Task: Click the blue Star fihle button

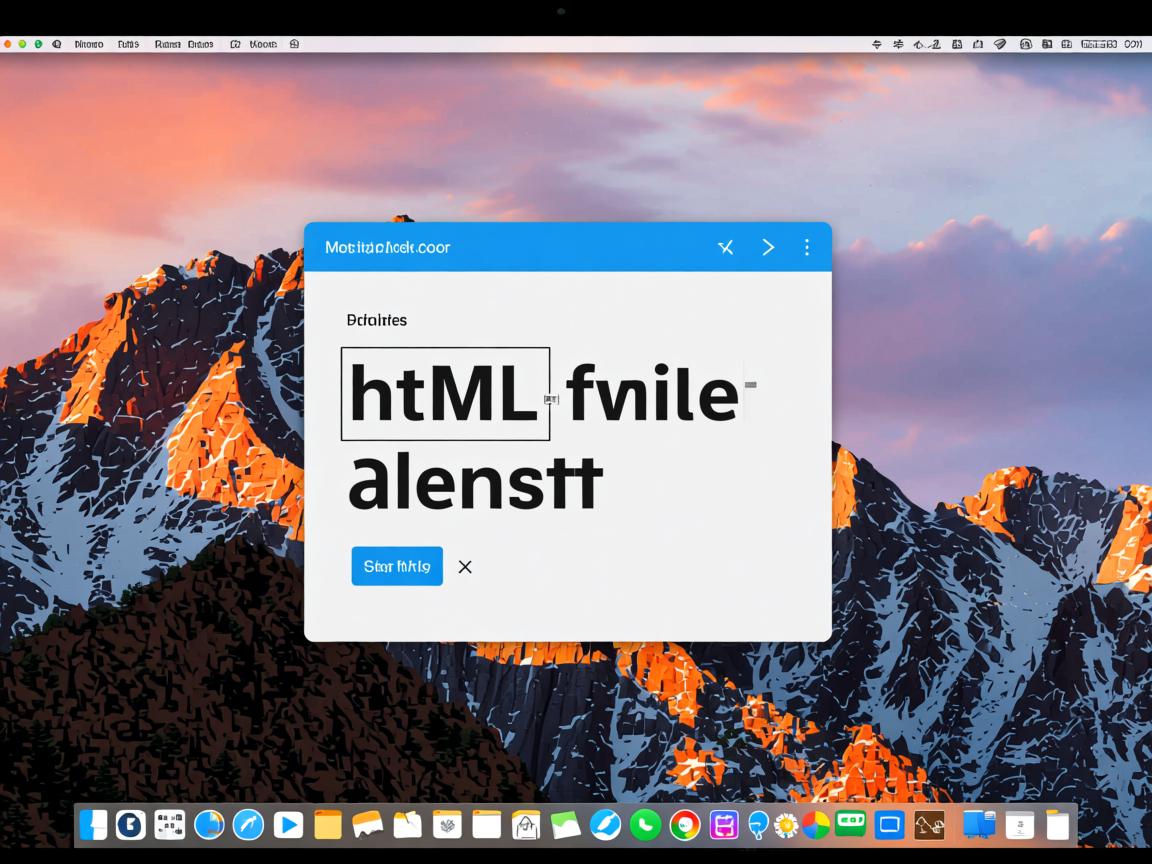Action: click(x=396, y=566)
